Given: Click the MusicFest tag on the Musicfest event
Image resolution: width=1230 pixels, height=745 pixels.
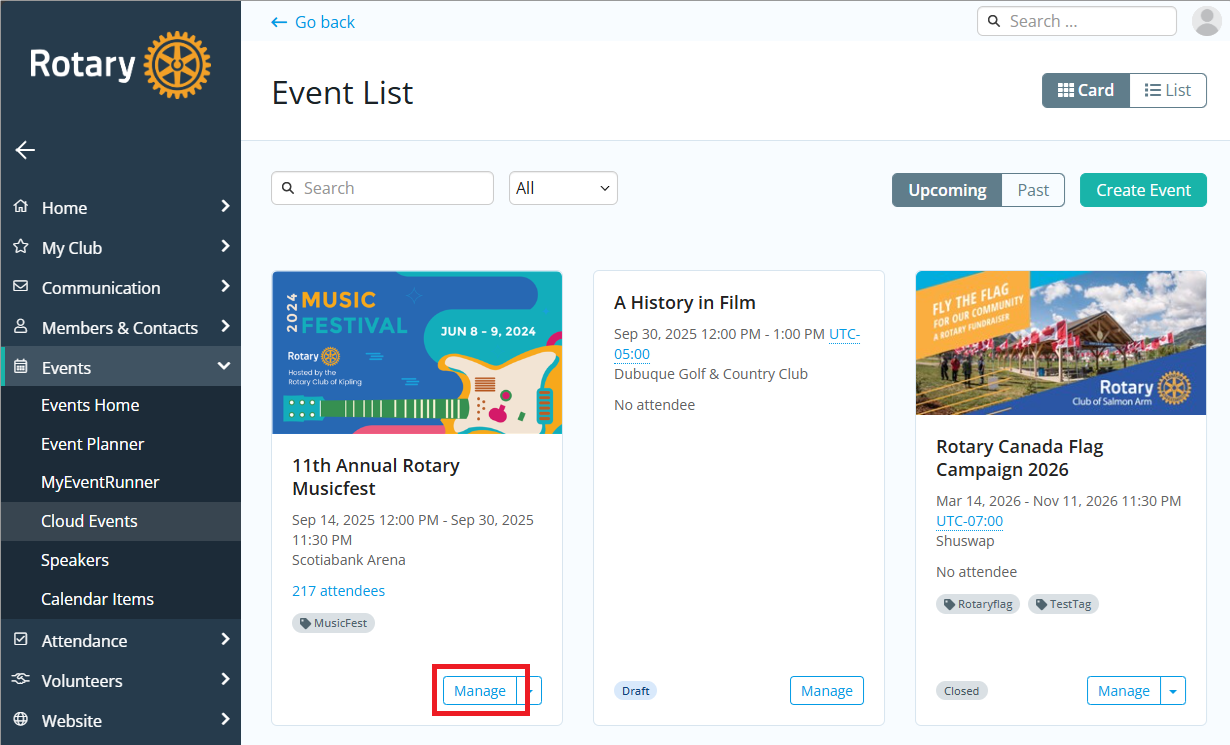Looking at the screenshot, I should click(333, 622).
